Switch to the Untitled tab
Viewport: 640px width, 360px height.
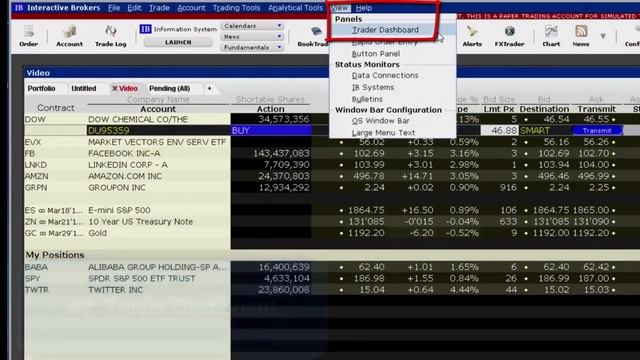point(84,89)
